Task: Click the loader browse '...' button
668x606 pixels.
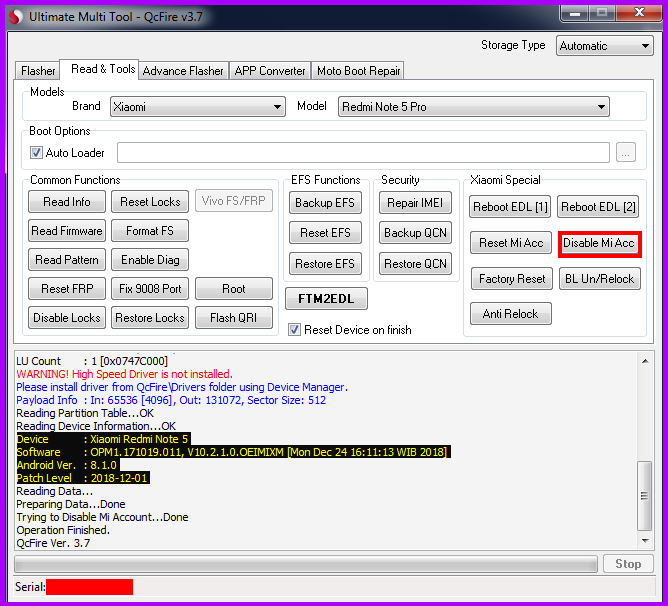Action: (x=625, y=153)
